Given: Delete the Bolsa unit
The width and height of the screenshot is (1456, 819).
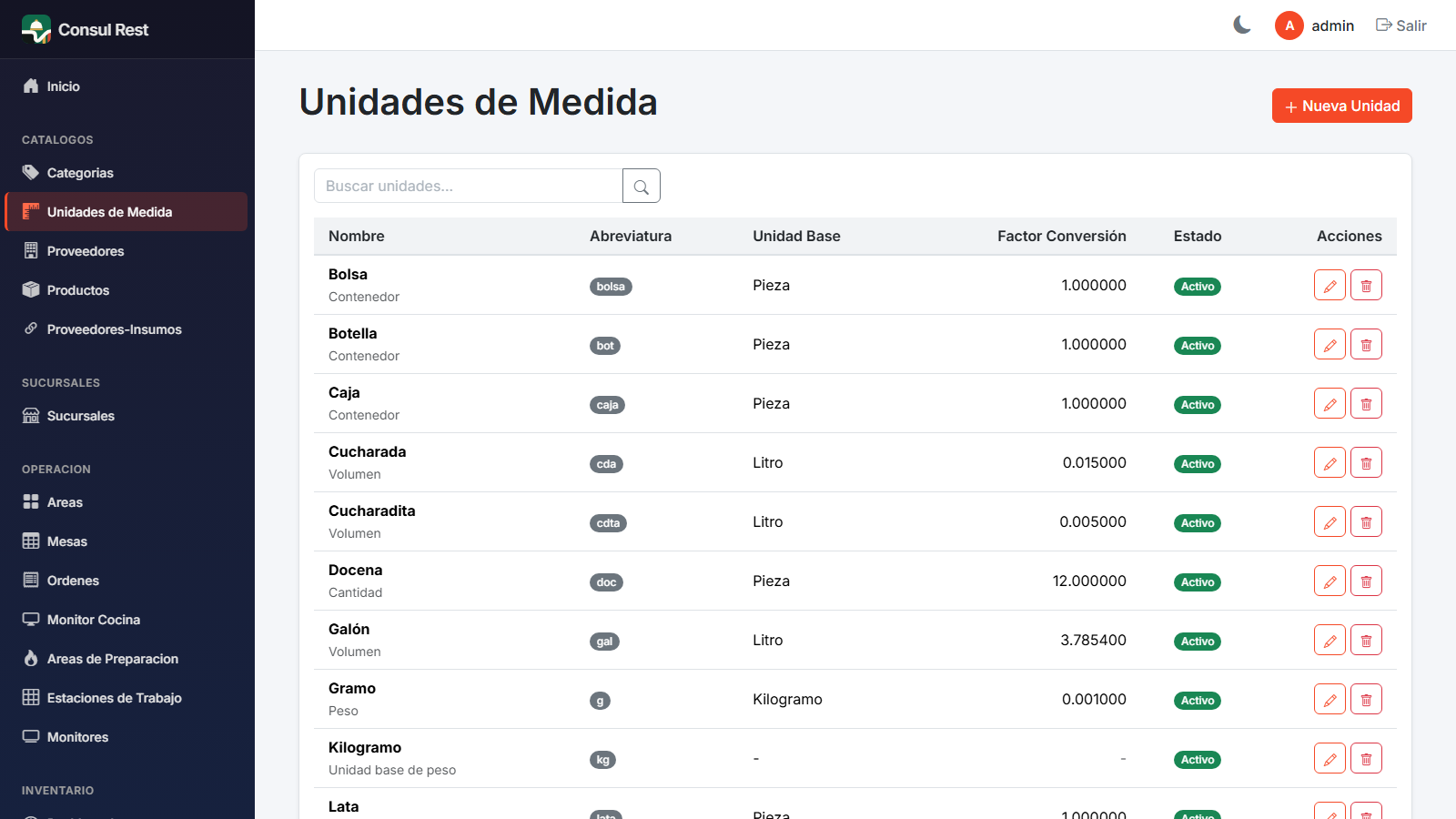Looking at the screenshot, I should 1366,286.
